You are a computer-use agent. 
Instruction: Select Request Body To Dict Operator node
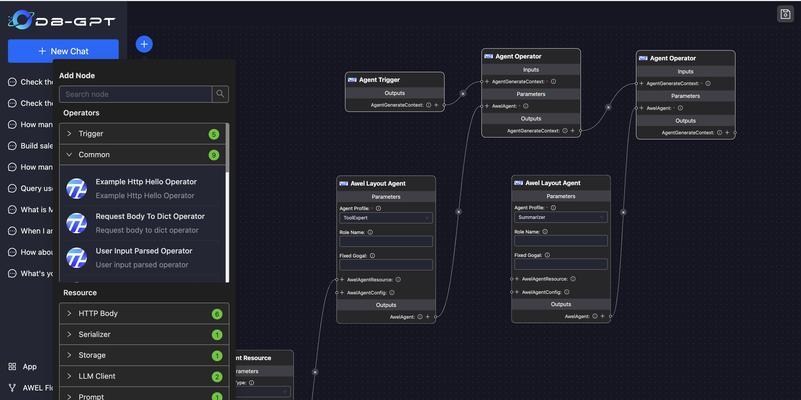click(x=143, y=223)
